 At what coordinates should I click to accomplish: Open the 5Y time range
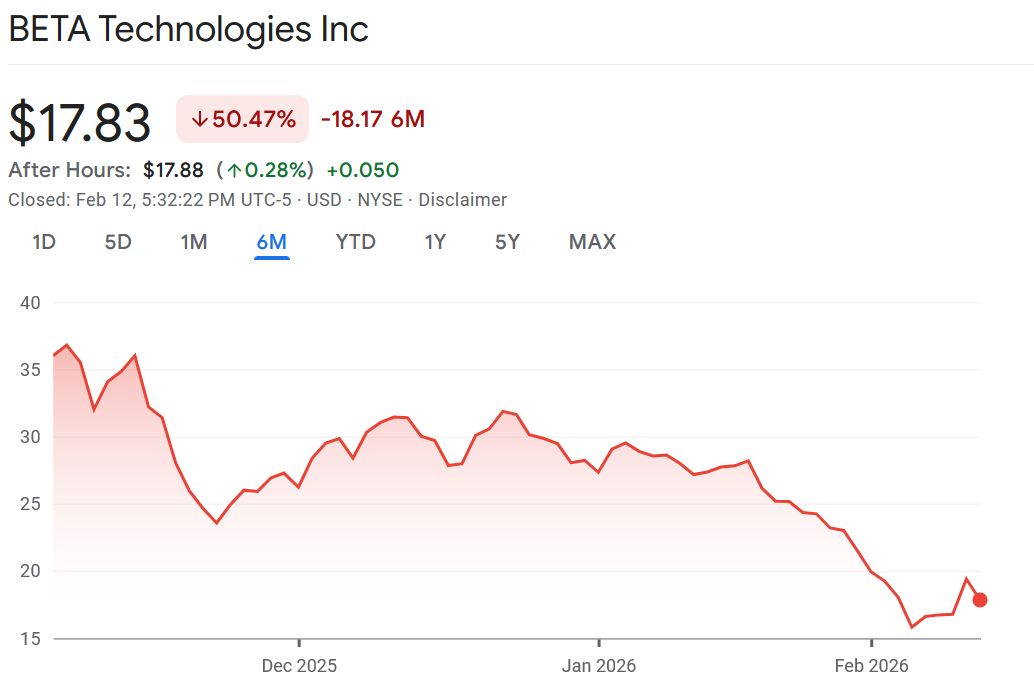click(507, 242)
